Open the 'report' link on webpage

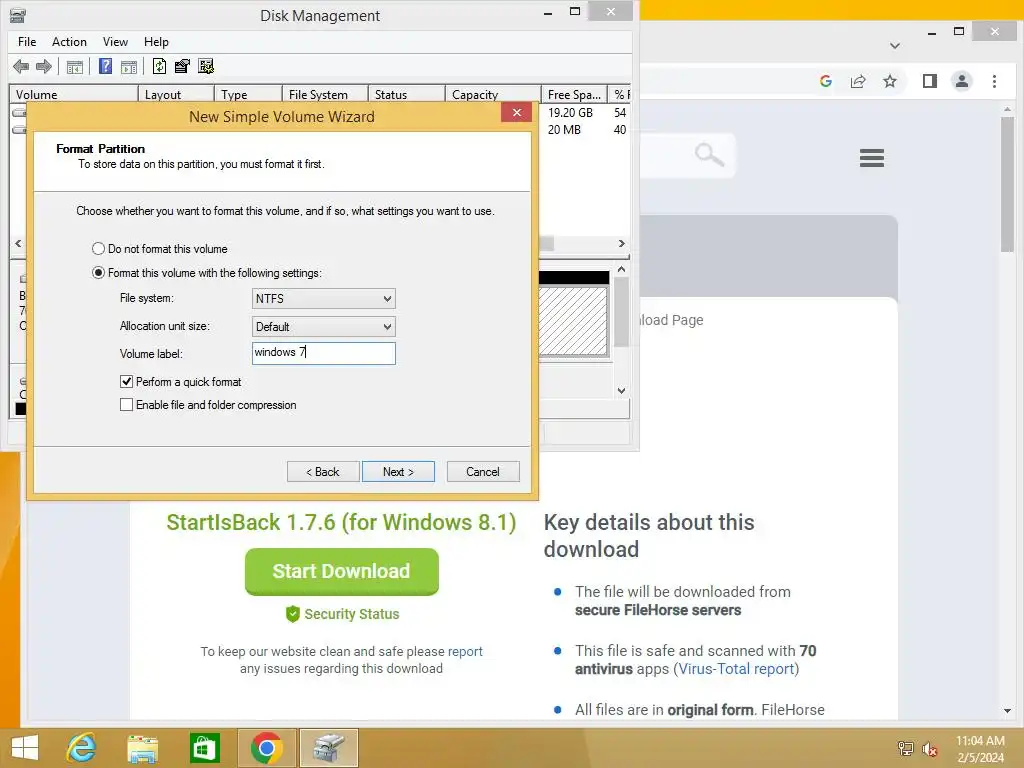[x=465, y=651]
